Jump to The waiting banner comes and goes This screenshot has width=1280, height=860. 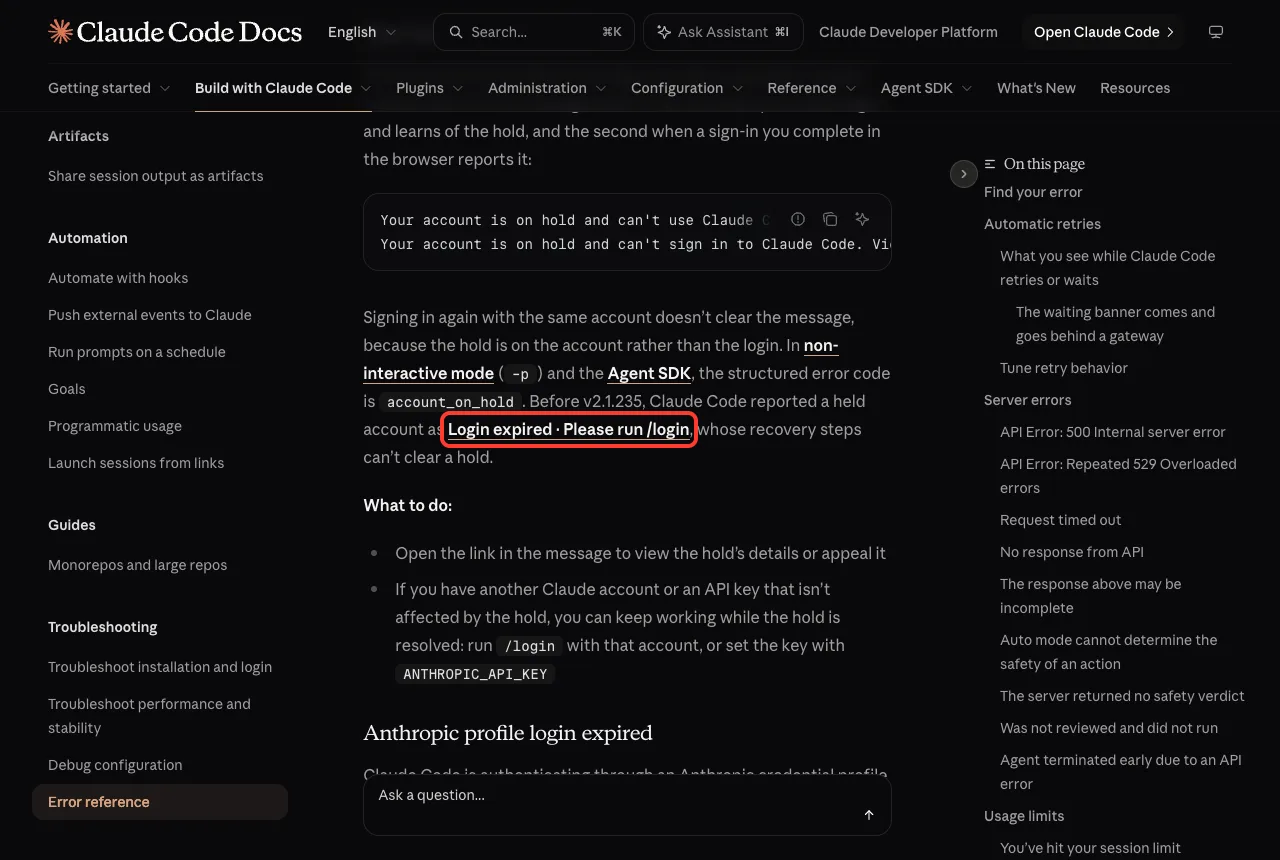[x=1116, y=324]
